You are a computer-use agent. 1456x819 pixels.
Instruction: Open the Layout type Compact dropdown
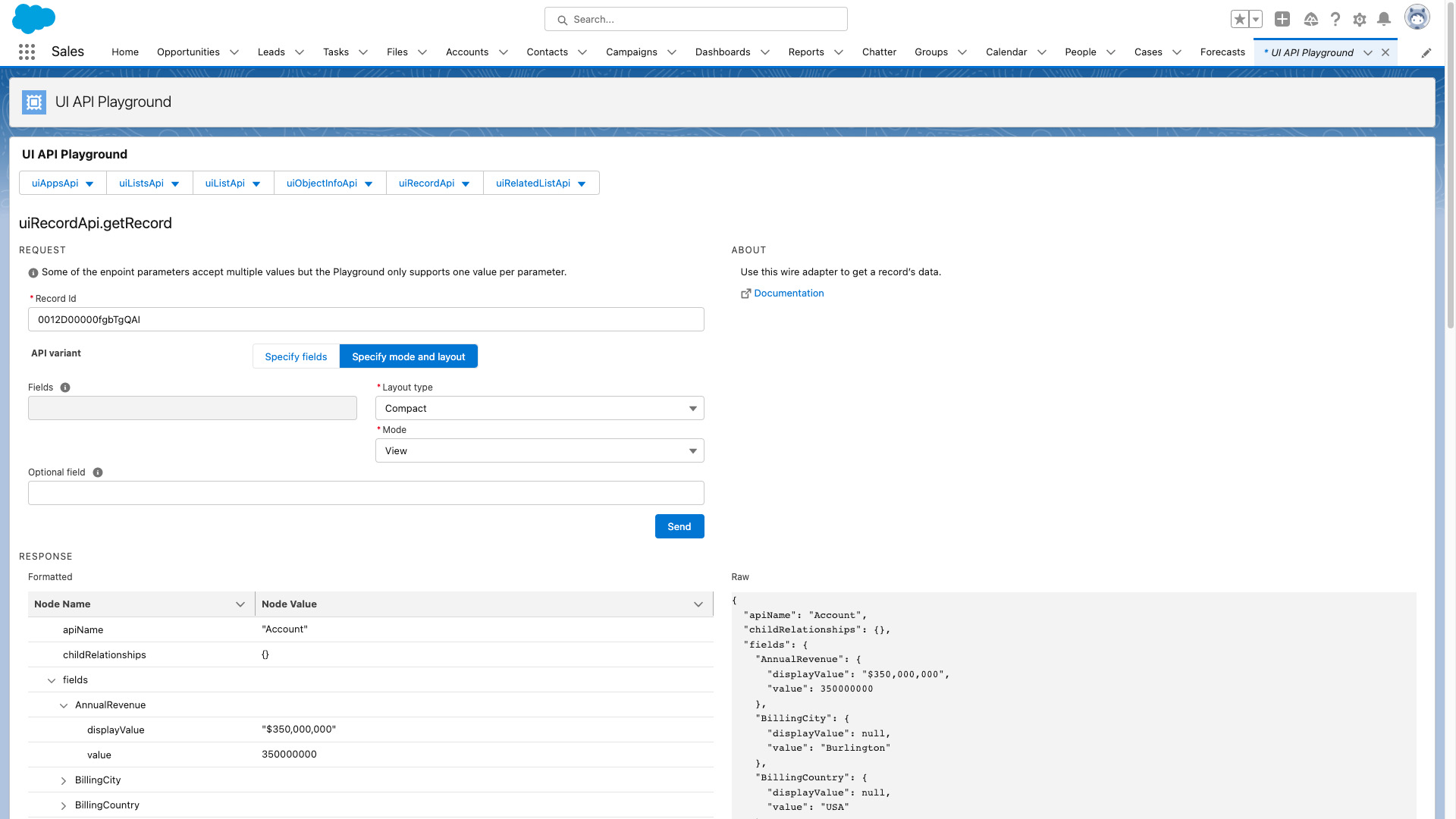tap(539, 408)
